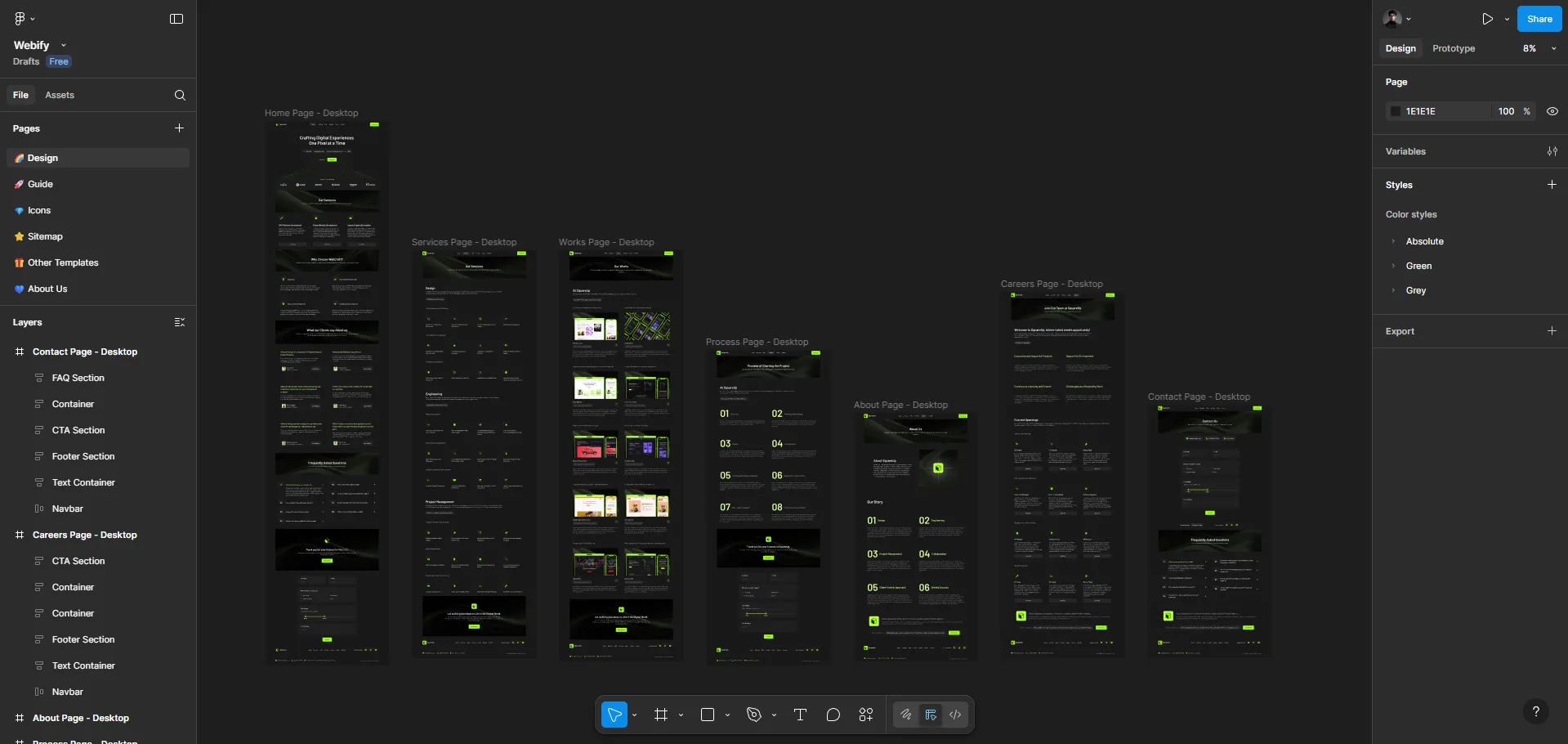Screen dimensions: 1568x744
Task: Switch to the Assets tab
Action: click(x=59, y=95)
